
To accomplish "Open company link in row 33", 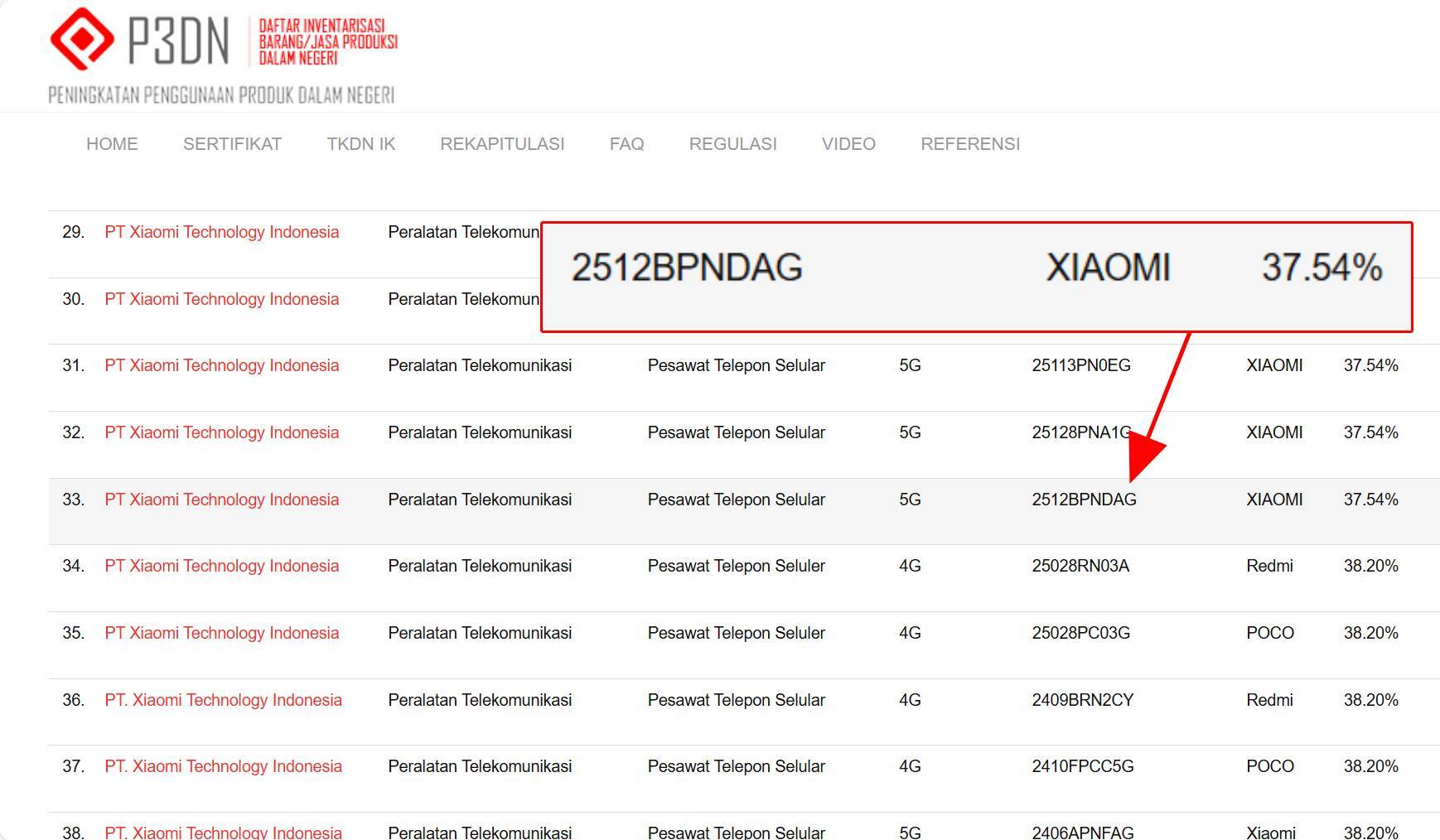I will tap(222, 500).
